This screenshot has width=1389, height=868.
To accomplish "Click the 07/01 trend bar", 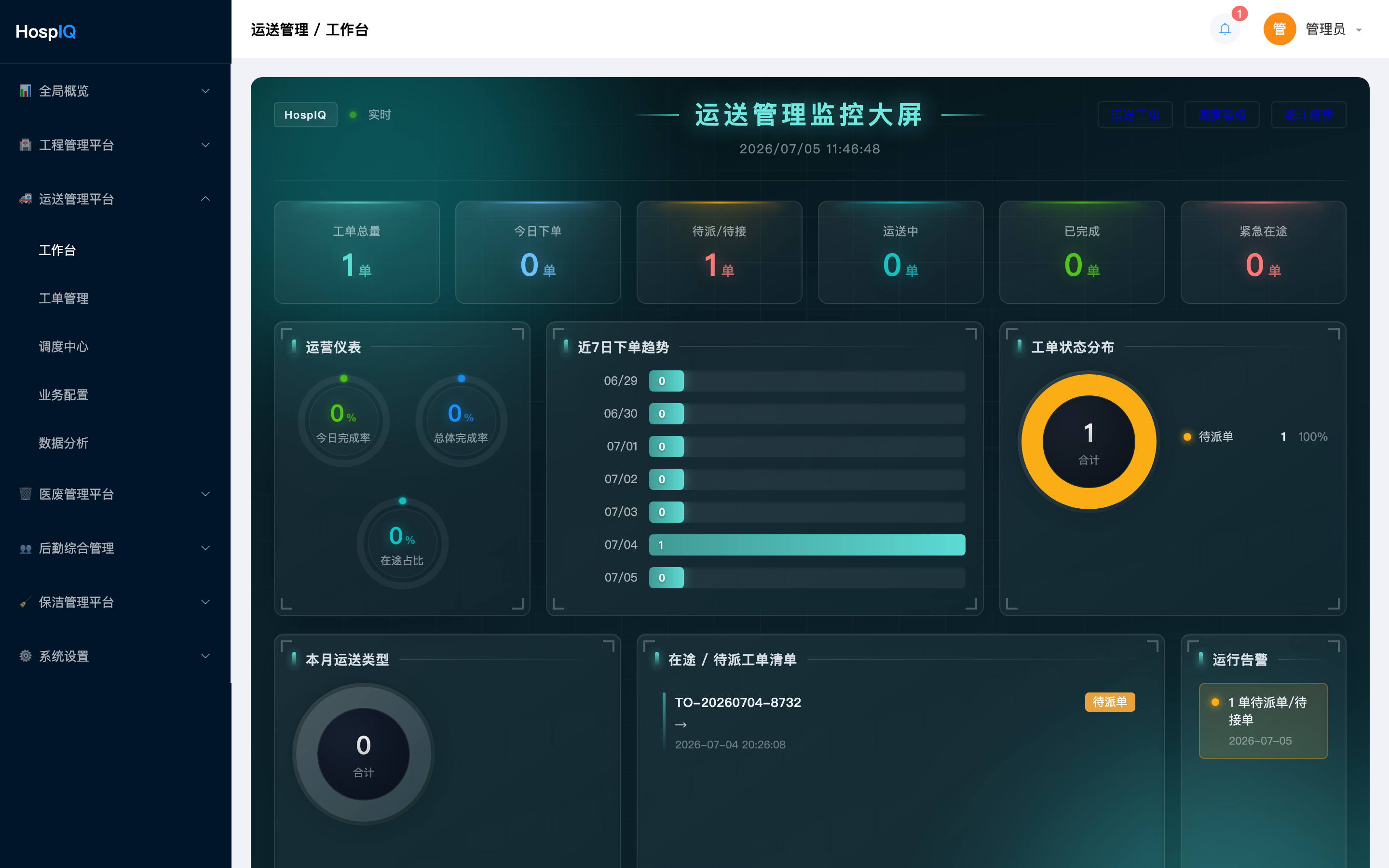I will coord(807,447).
